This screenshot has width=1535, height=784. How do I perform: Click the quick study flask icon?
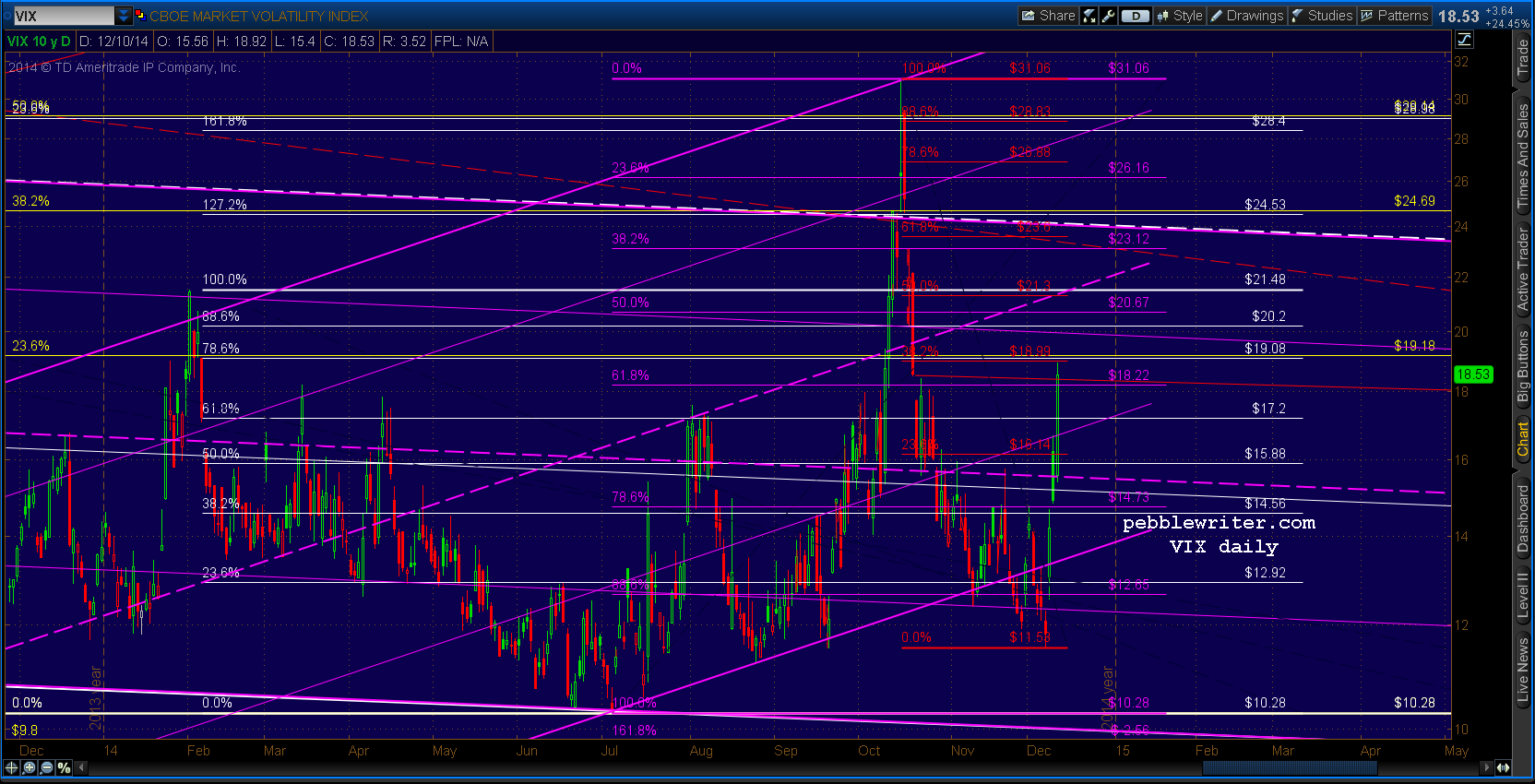[x=1089, y=16]
